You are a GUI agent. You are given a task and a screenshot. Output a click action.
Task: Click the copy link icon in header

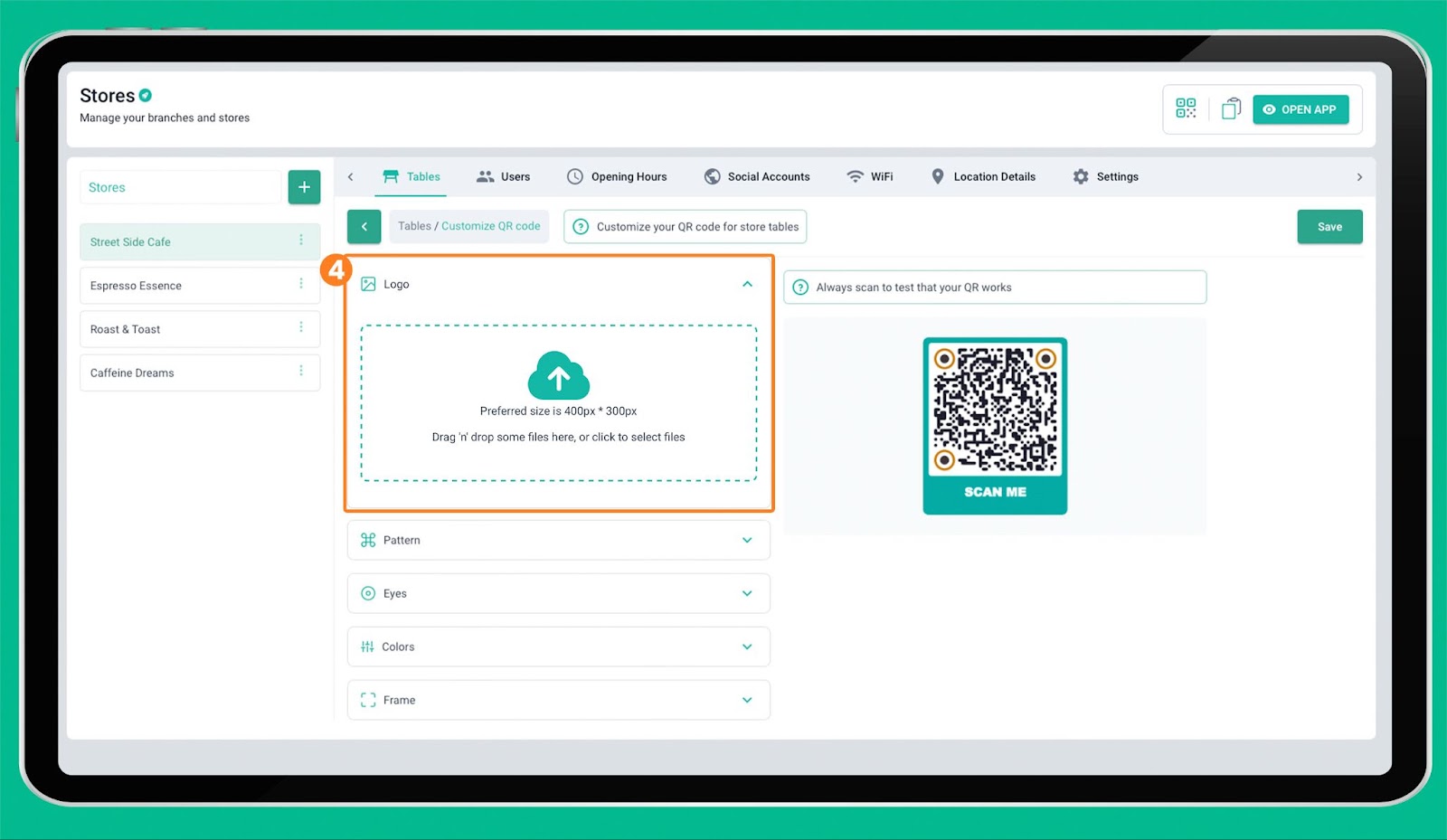(1231, 109)
